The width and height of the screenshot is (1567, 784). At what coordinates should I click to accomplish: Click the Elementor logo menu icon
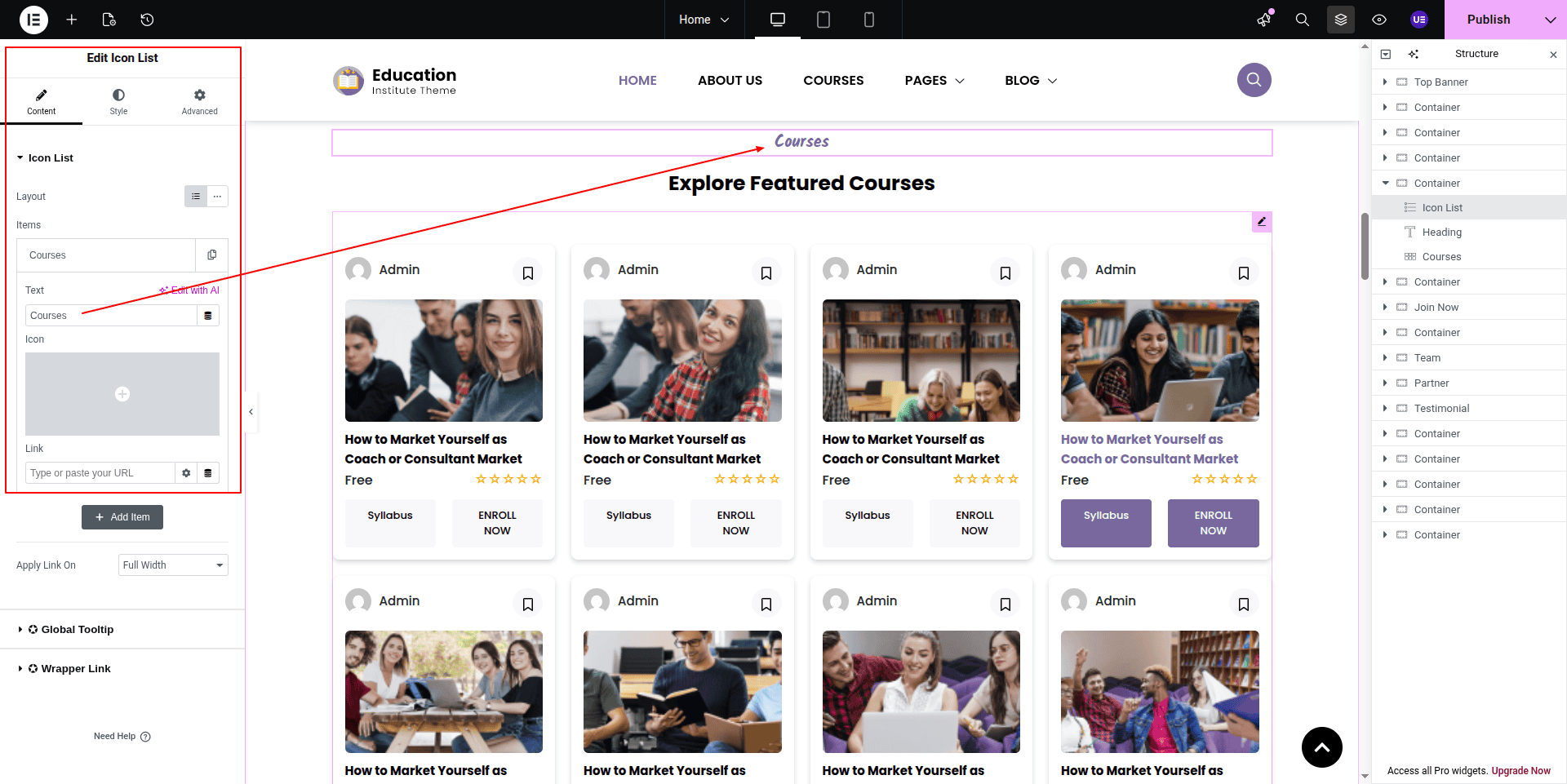[33, 20]
